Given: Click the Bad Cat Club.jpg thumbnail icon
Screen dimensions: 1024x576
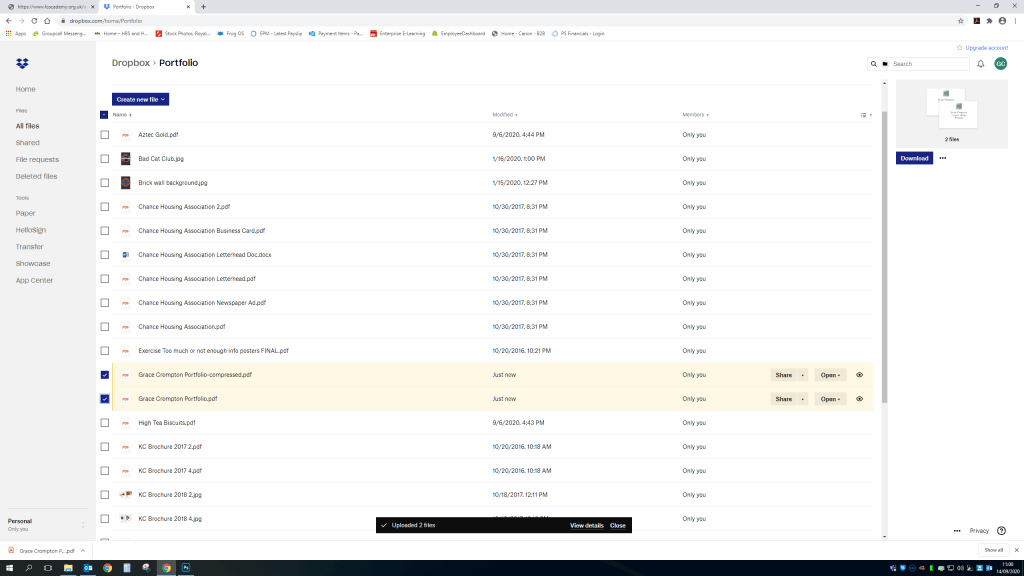Looking at the screenshot, I should [x=125, y=159].
